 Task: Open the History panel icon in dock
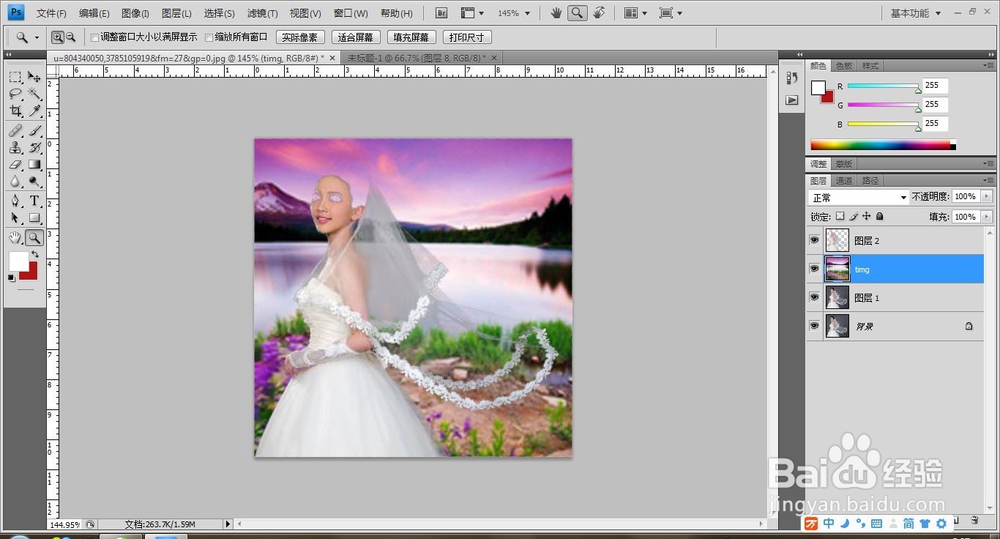click(x=791, y=78)
